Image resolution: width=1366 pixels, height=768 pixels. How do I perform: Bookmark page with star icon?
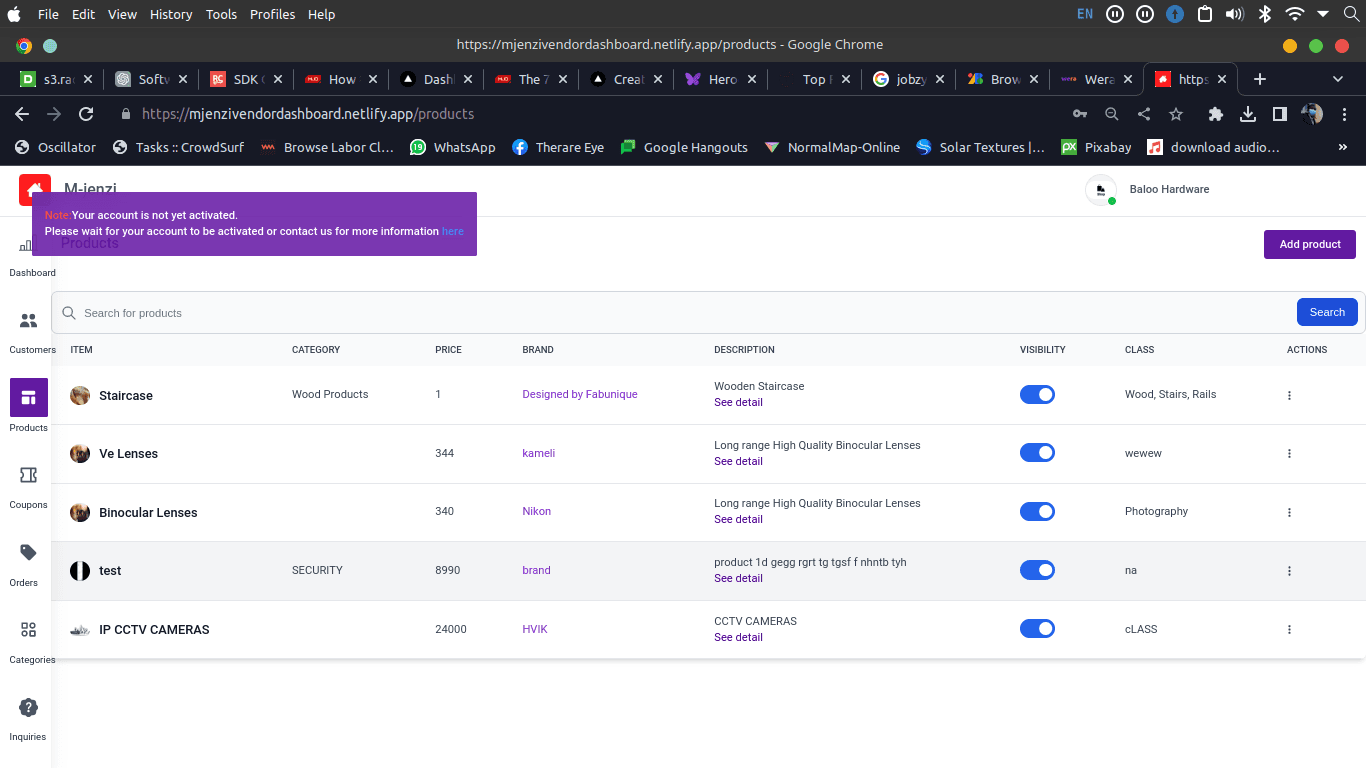click(1176, 114)
